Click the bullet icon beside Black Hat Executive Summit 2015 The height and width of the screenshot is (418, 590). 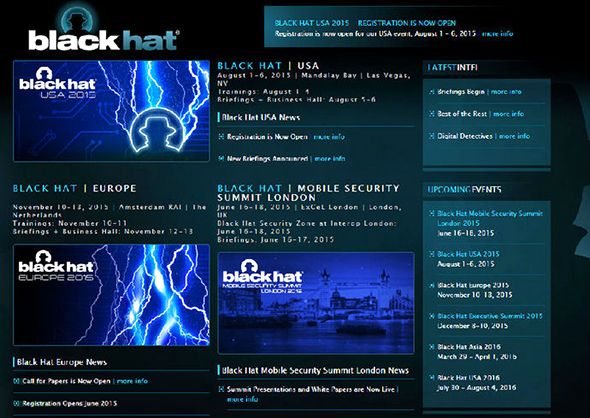coord(432,316)
